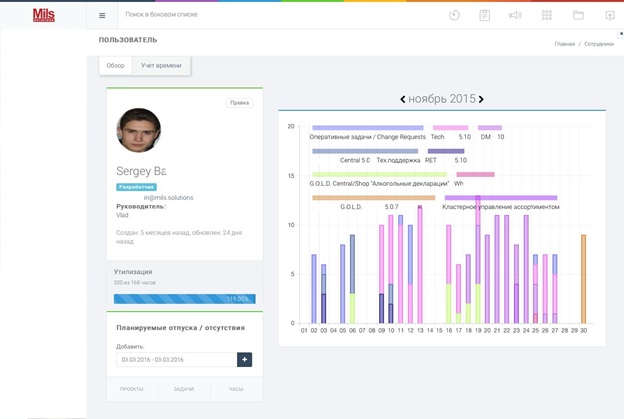The width and height of the screenshot is (624, 419).
Task: Click the Правка edit button
Action: tap(240, 103)
